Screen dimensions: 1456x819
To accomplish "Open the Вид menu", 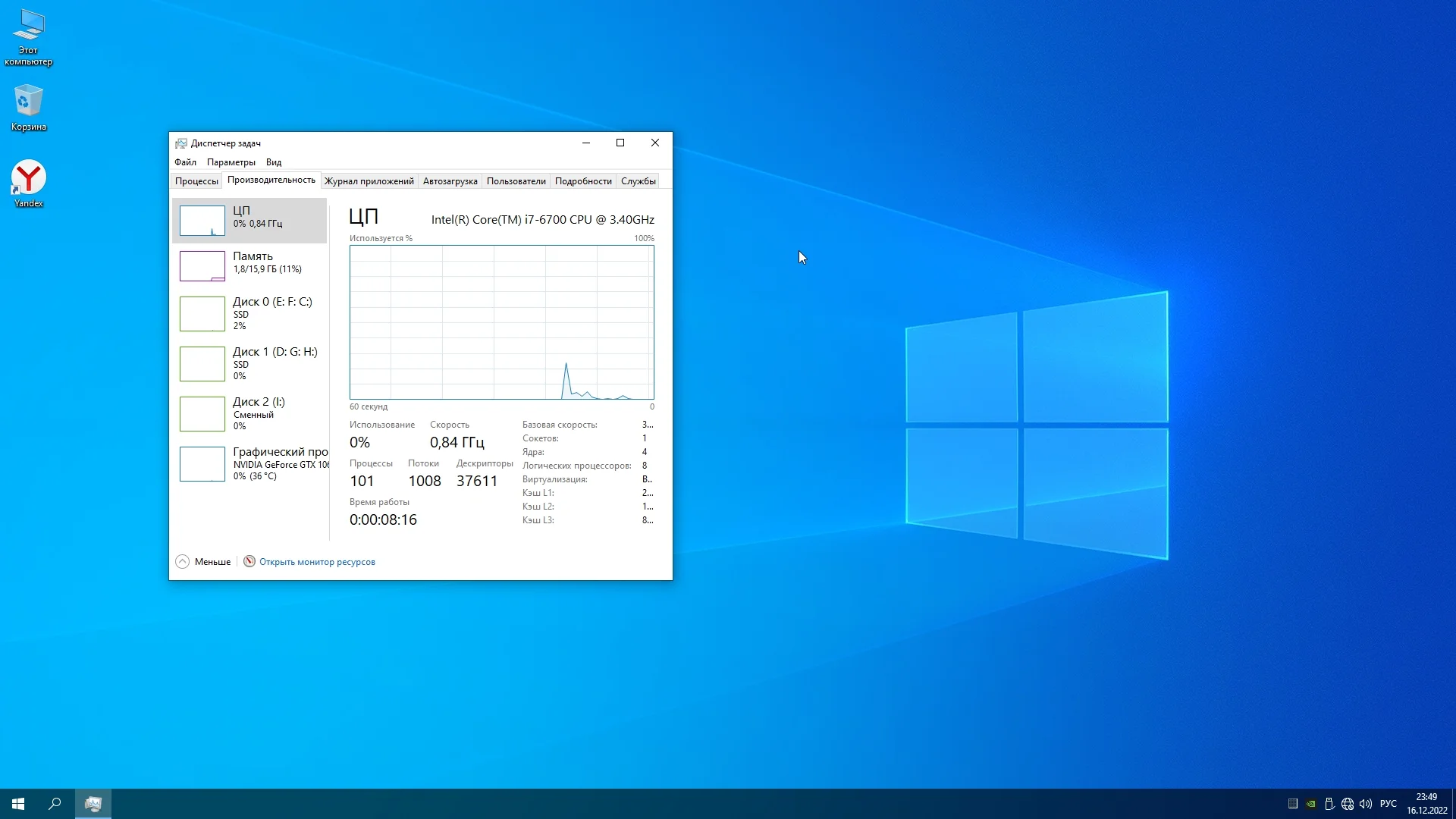I will pos(274,162).
